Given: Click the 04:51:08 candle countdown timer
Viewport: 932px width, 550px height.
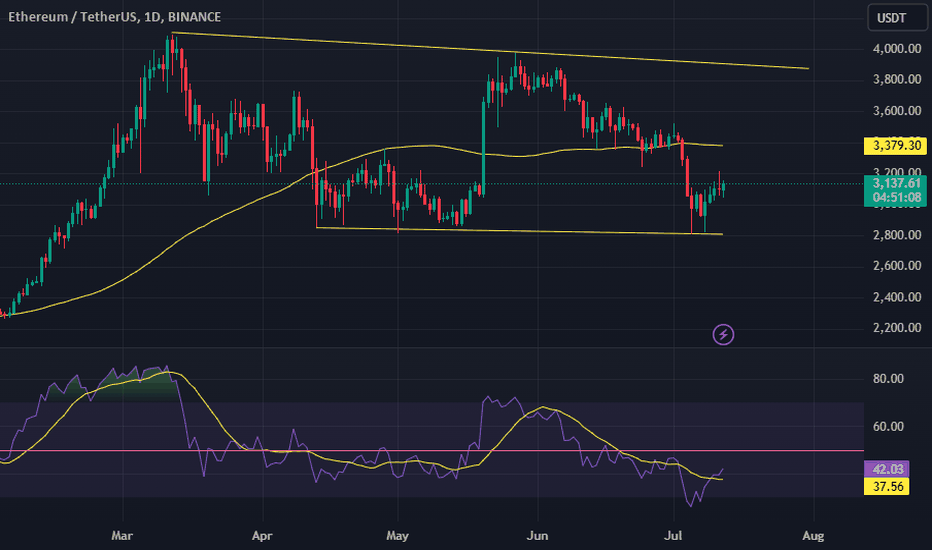Looking at the screenshot, I should 895,198.
